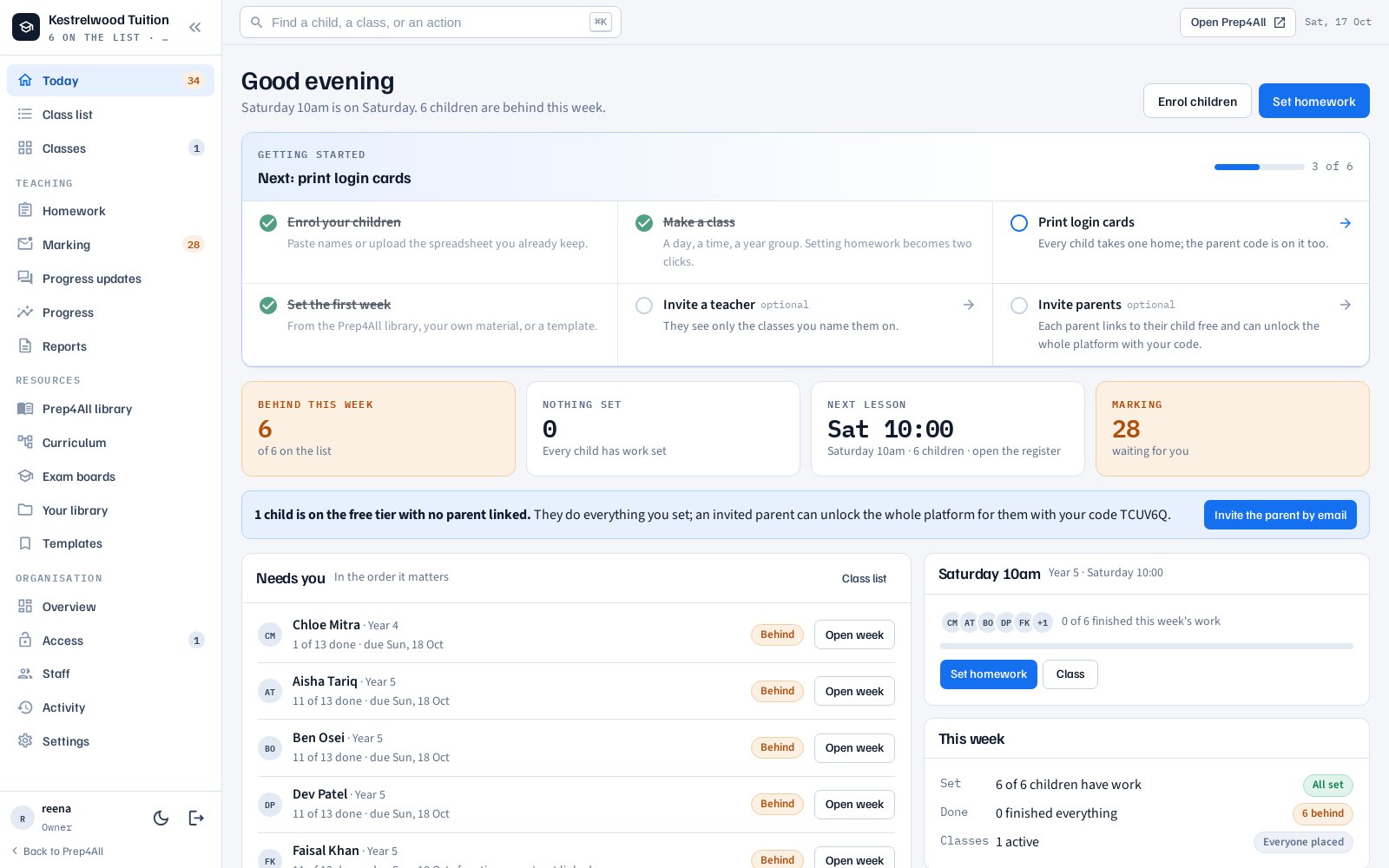
Task: Click the log out icon
Action: pyautogui.click(x=196, y=818)
